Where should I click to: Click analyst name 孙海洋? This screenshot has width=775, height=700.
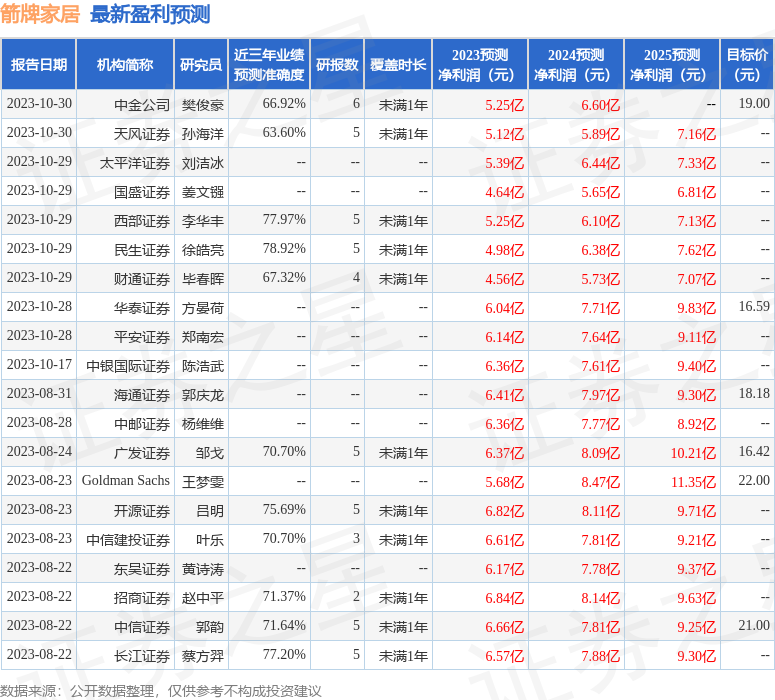pos(203,134)
